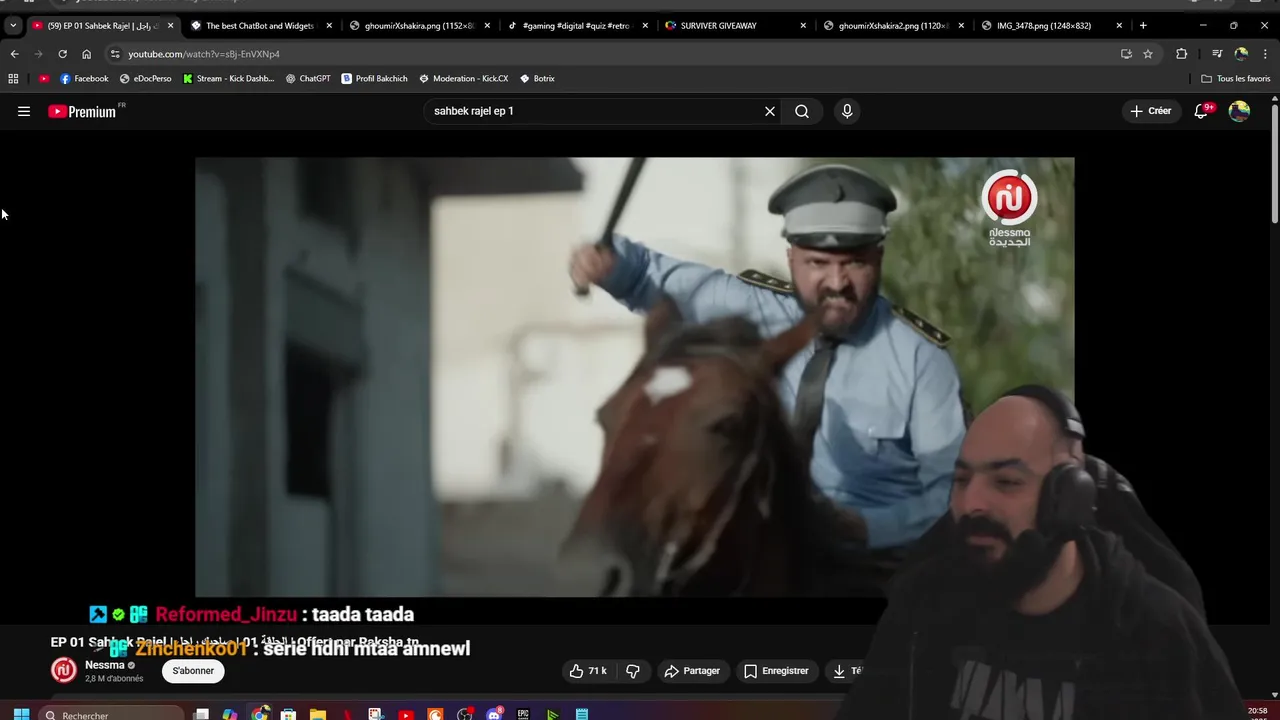Open the Nessma channel avatar
The height and width of the screenshot is (720, 1280).
(x=64, y=671)
